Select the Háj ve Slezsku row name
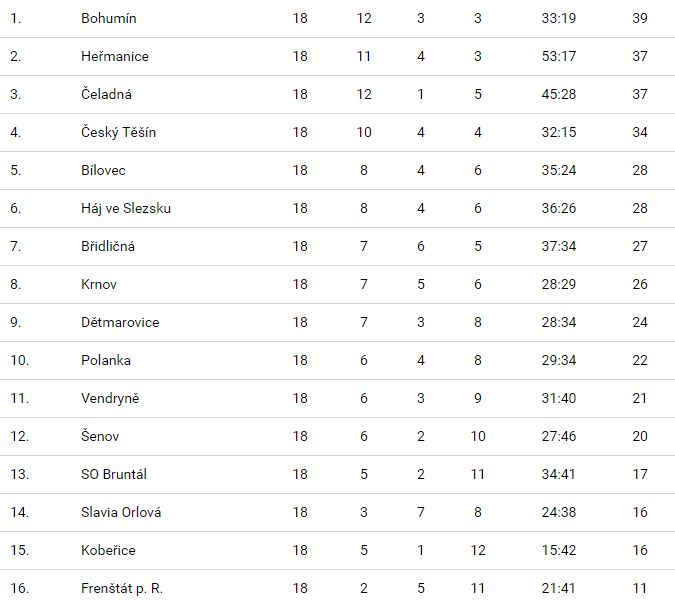This screenshot has height=606, width=675. click(x=126, y=208)
